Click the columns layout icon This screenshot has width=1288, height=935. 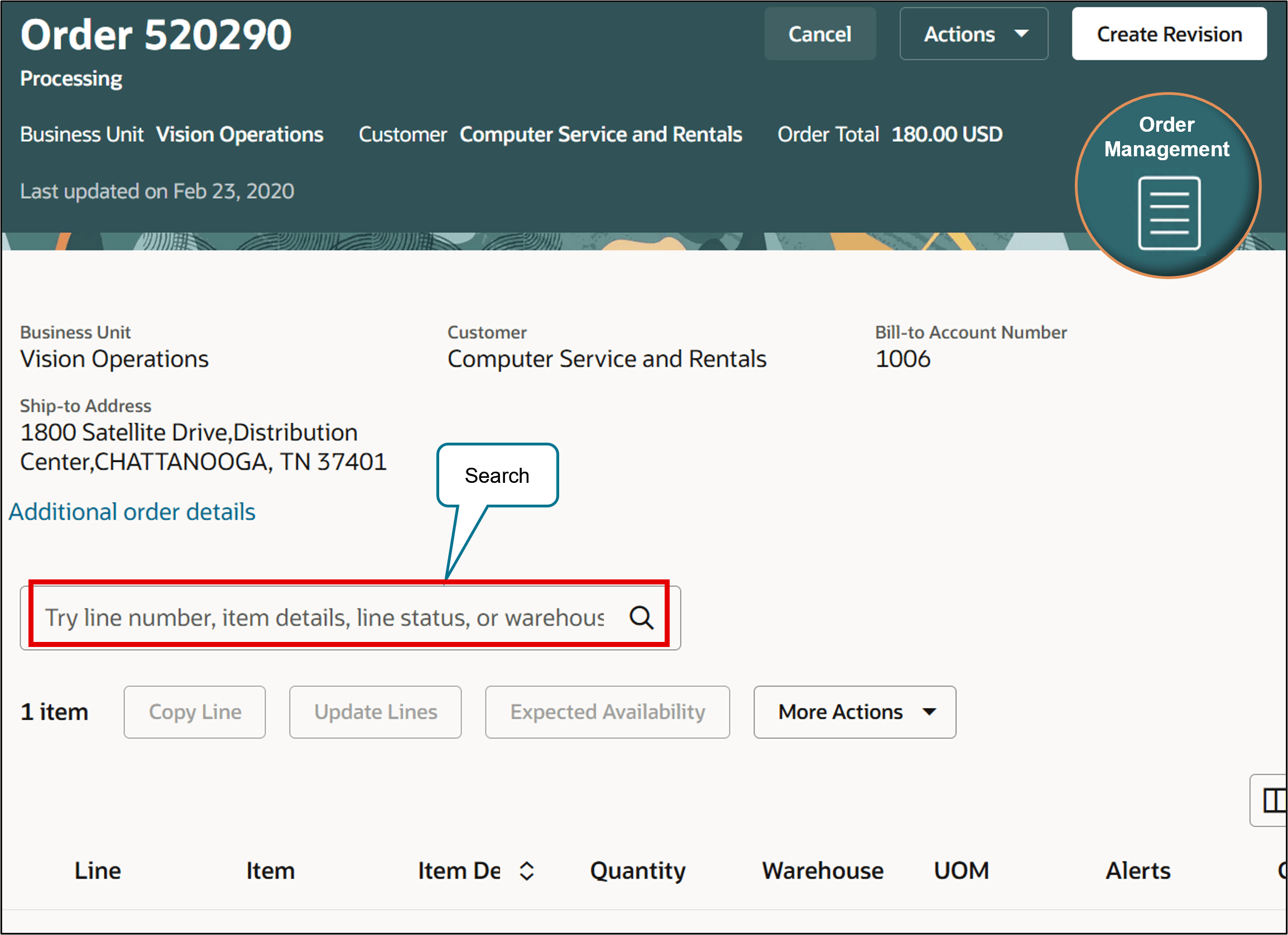coord(1273,800)
